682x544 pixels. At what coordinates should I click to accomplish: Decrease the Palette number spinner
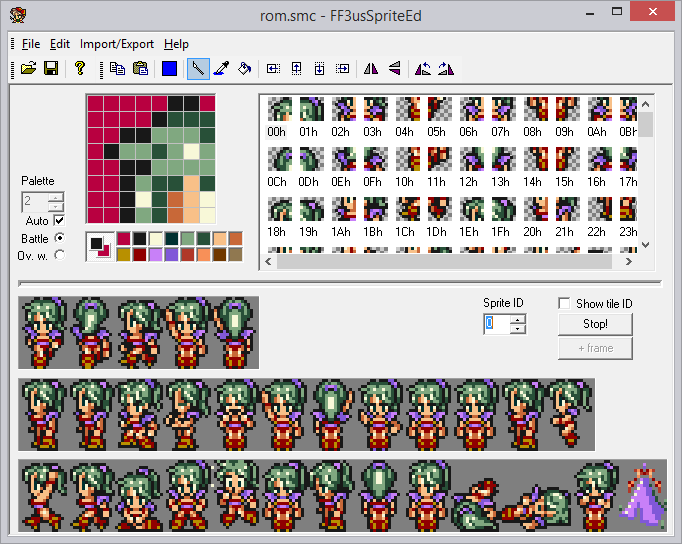point(56,207)
